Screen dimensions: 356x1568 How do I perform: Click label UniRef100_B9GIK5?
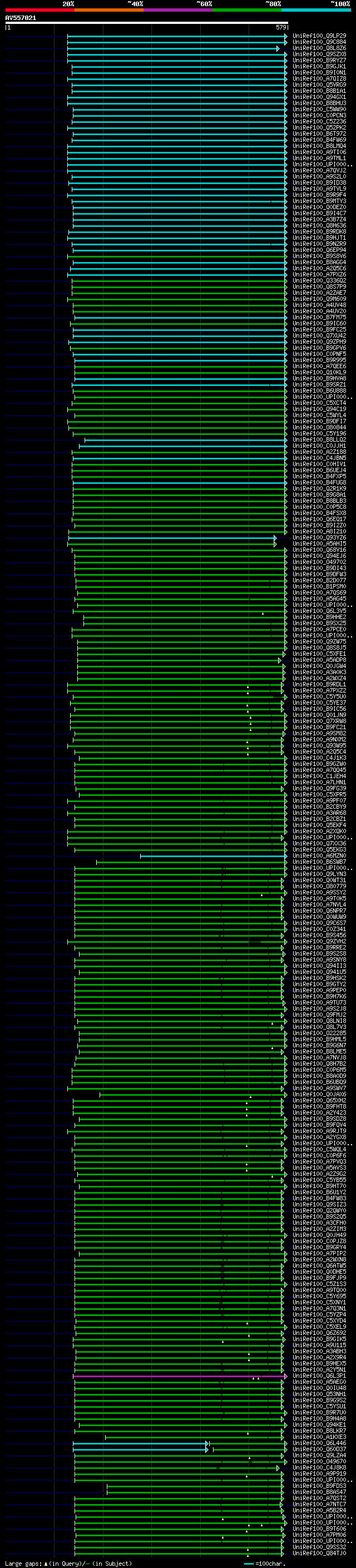[319, 1339]
